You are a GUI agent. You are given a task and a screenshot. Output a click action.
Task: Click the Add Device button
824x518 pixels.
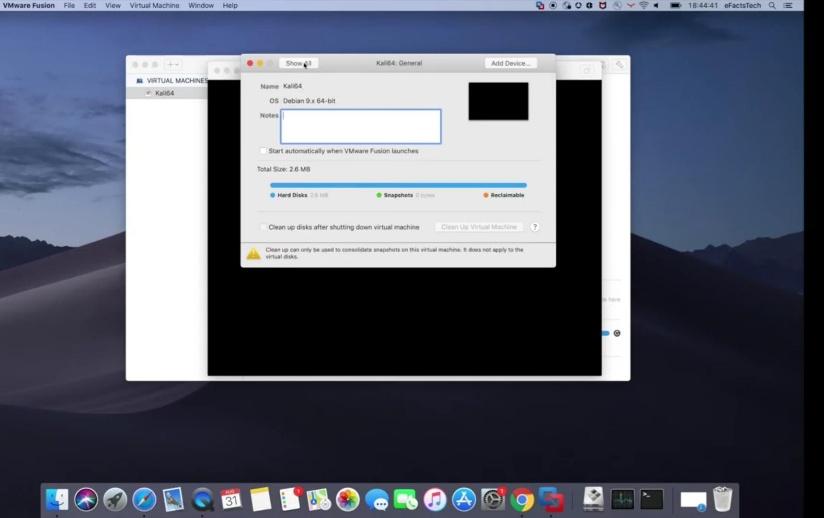510,63
